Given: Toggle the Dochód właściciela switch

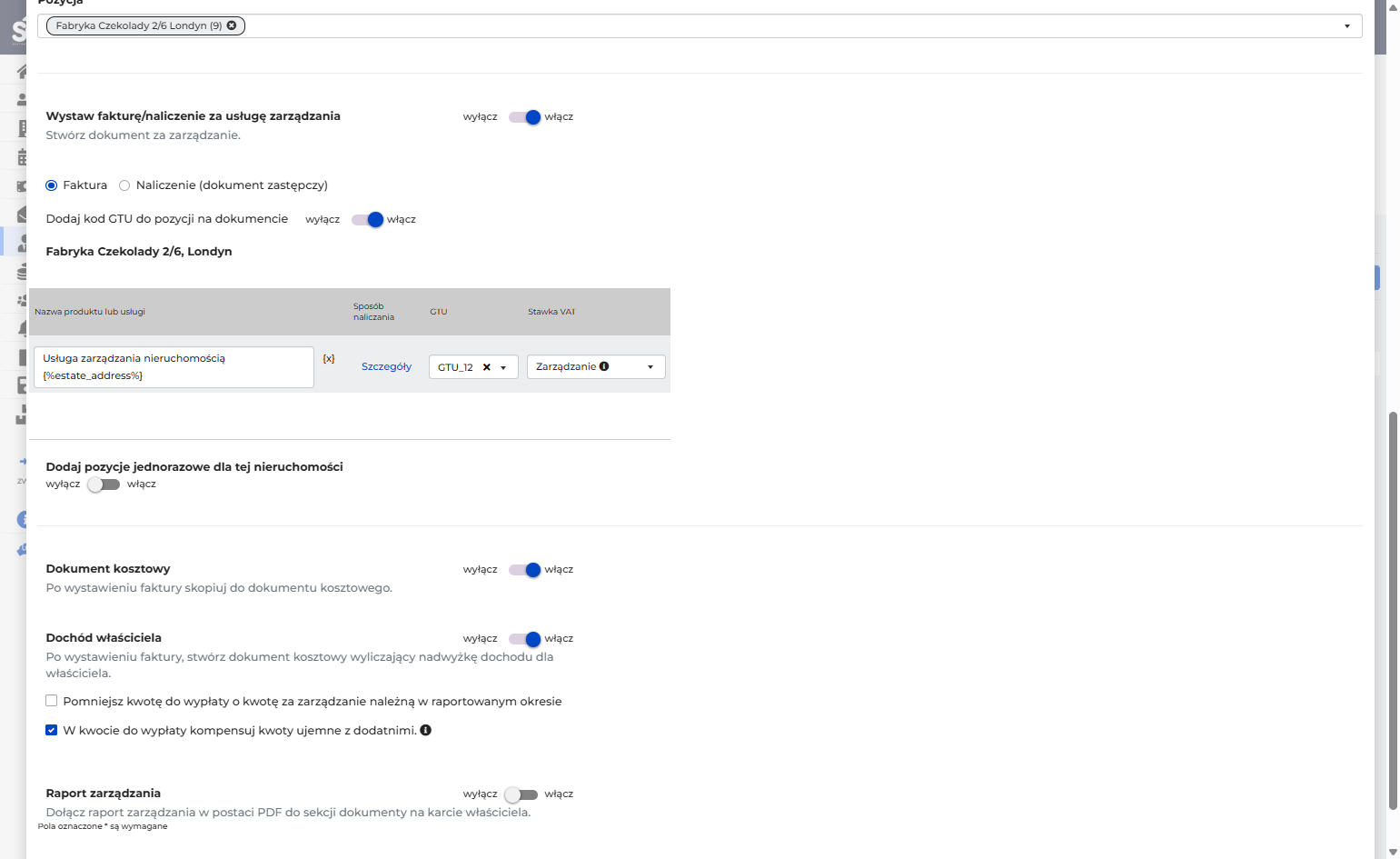Looking at the screenshot, I should [525, 639].
